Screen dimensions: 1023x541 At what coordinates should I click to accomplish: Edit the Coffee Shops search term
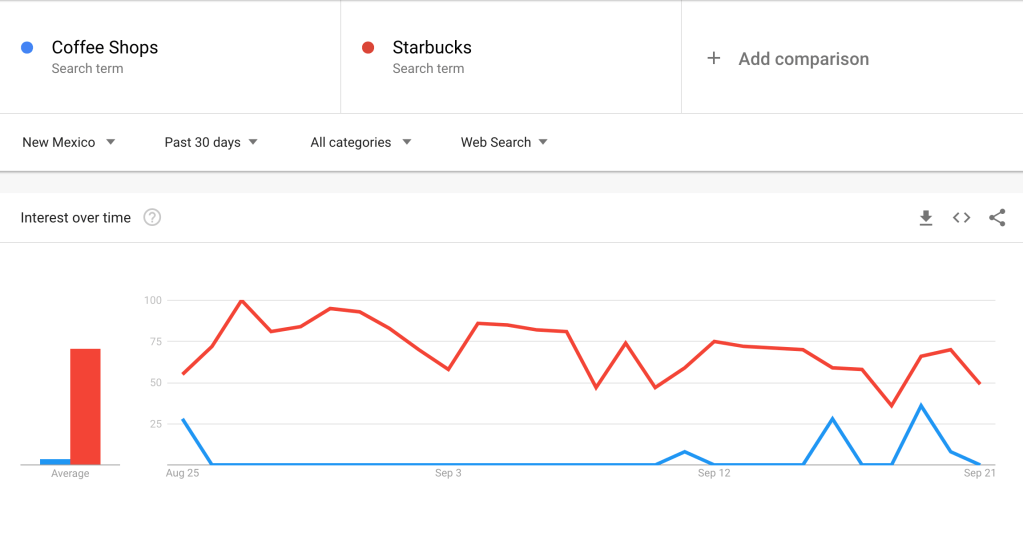click(105, 48)
